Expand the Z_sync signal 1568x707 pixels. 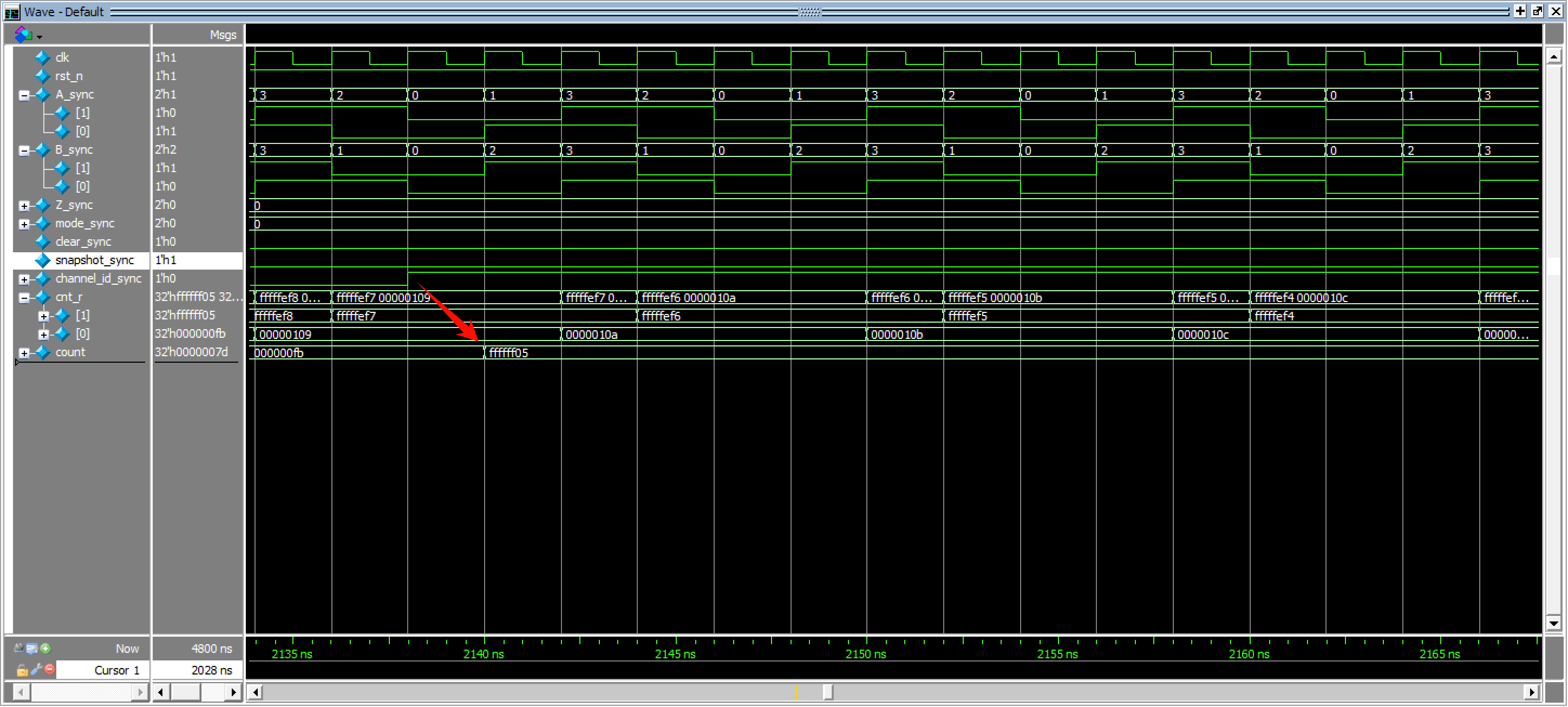point(24,206)
